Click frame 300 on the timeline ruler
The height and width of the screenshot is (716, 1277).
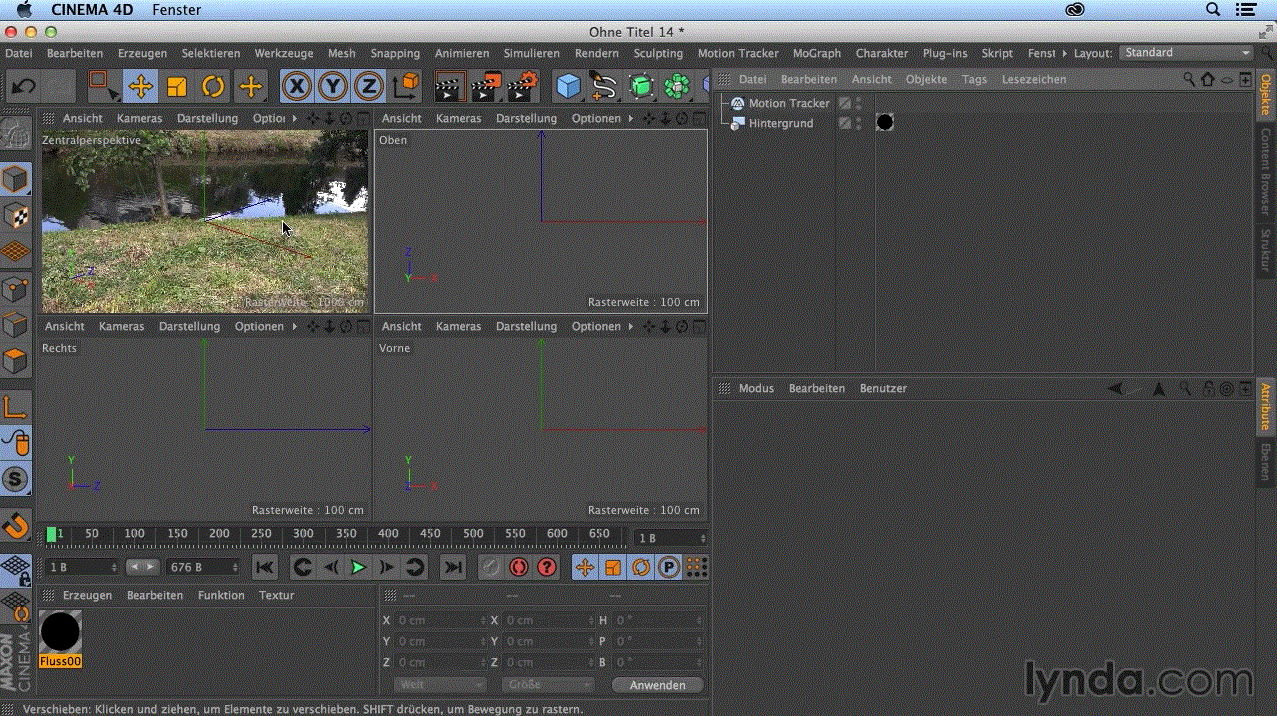click(303, 534)
